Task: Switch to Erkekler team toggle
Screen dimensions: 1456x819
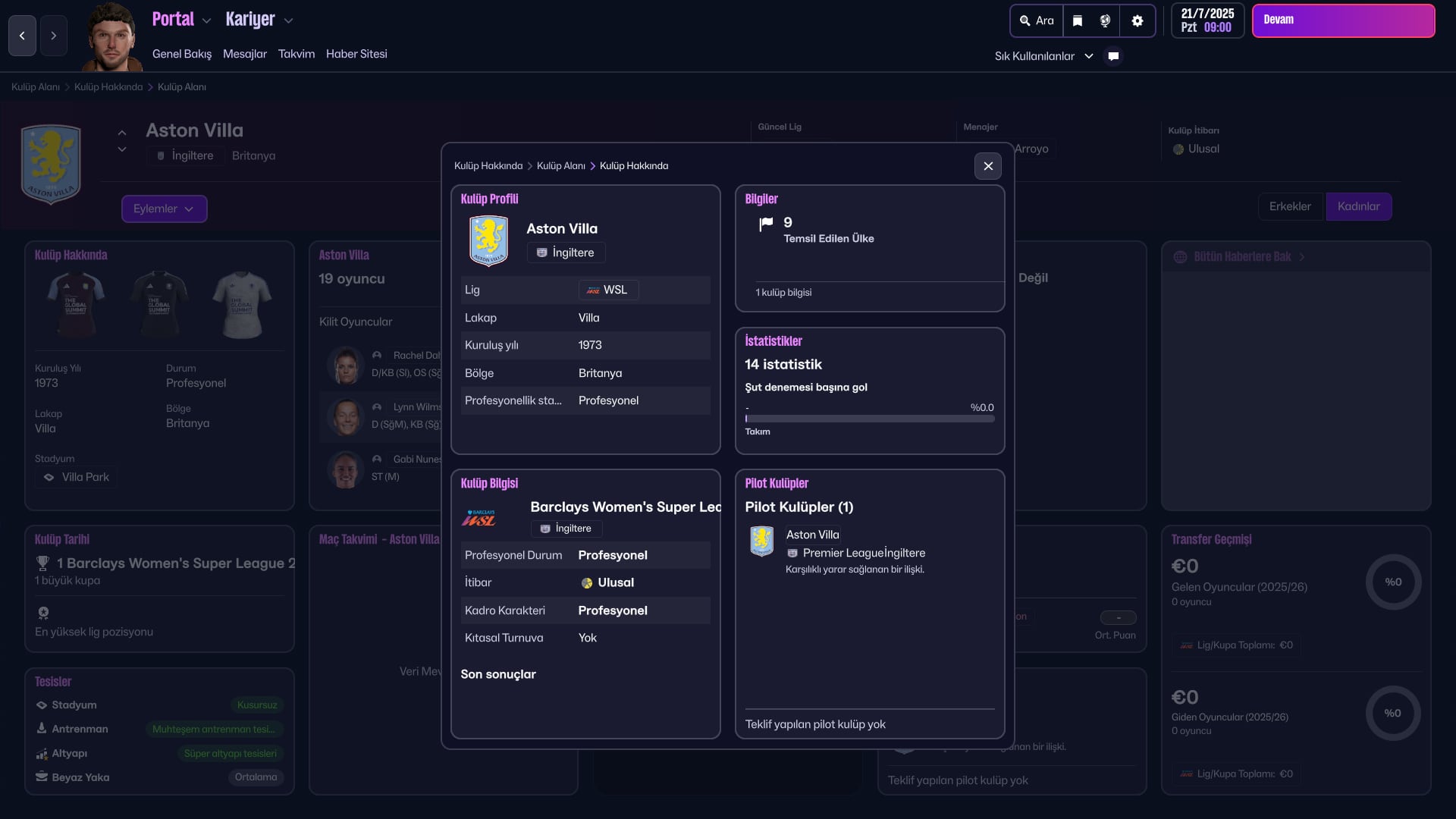Action: [1289, 206]
